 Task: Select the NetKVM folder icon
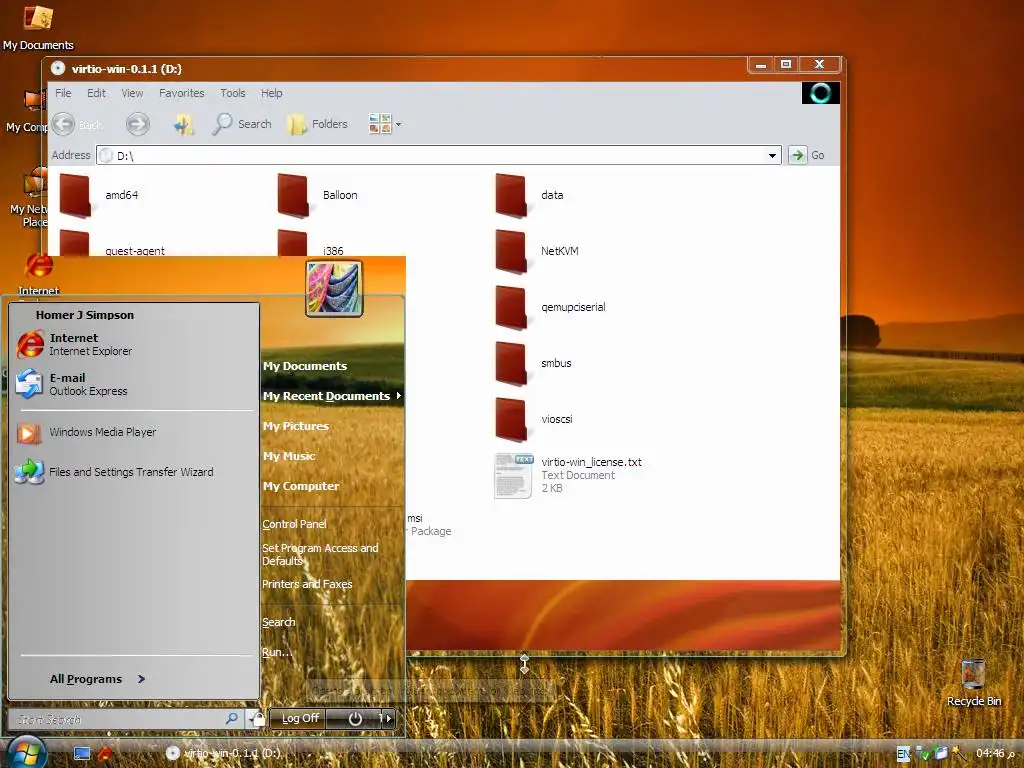pyautogui.click(x=511, y=251)
